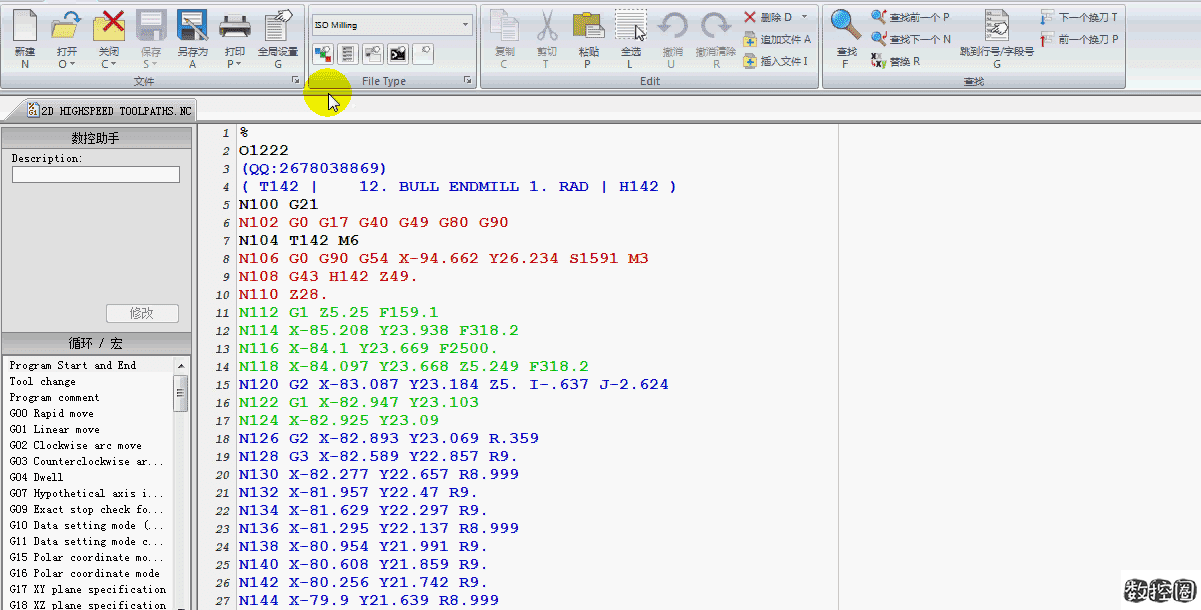Viewport: 1201px width, 610px height.
Task: Click the 数控助手 panel header
Action: click(95, 138)
